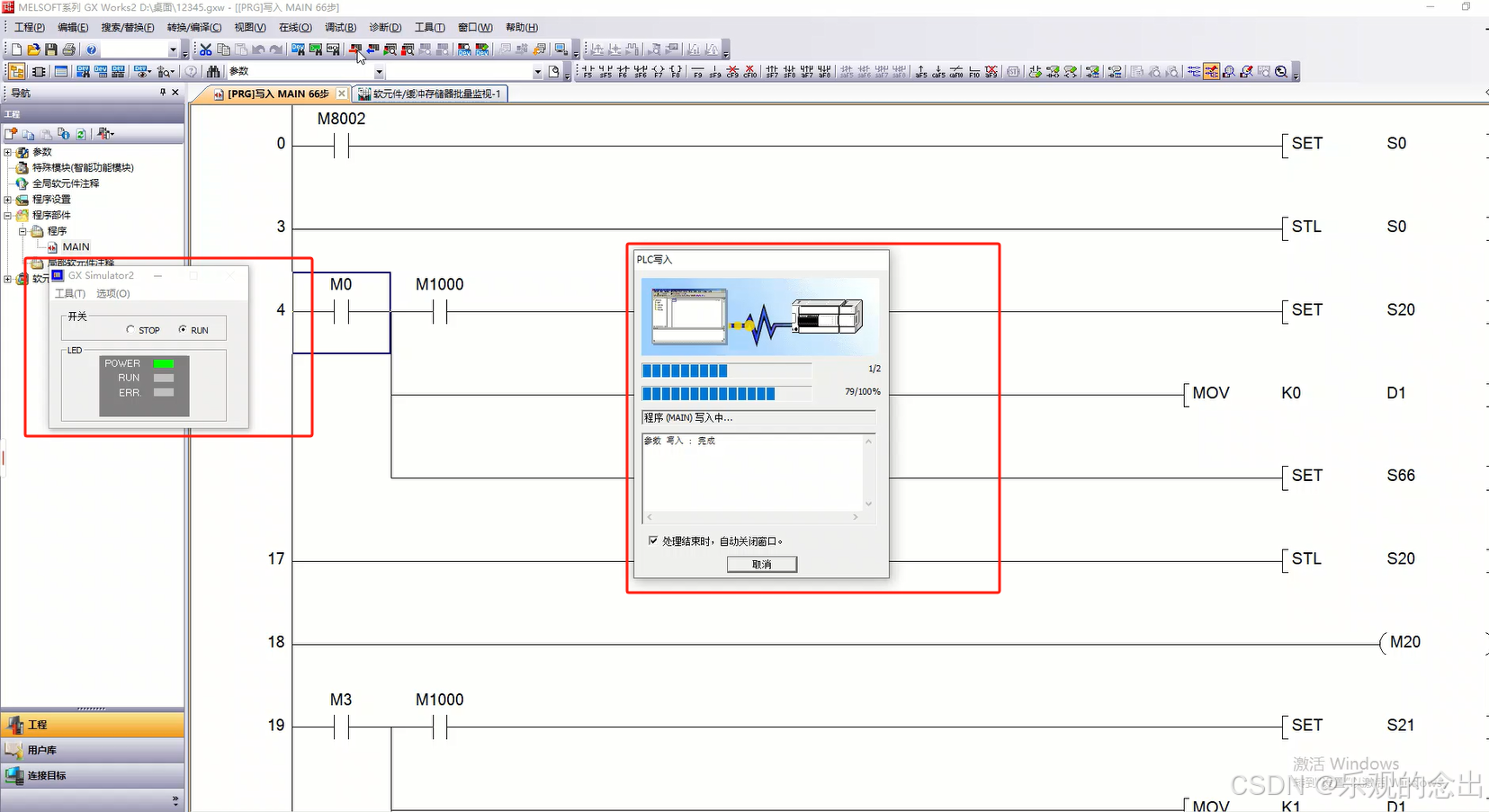Click the sF9 vertical line icon
The image size is (1489, 812).
pyautogui.click(x=715, y=71)
